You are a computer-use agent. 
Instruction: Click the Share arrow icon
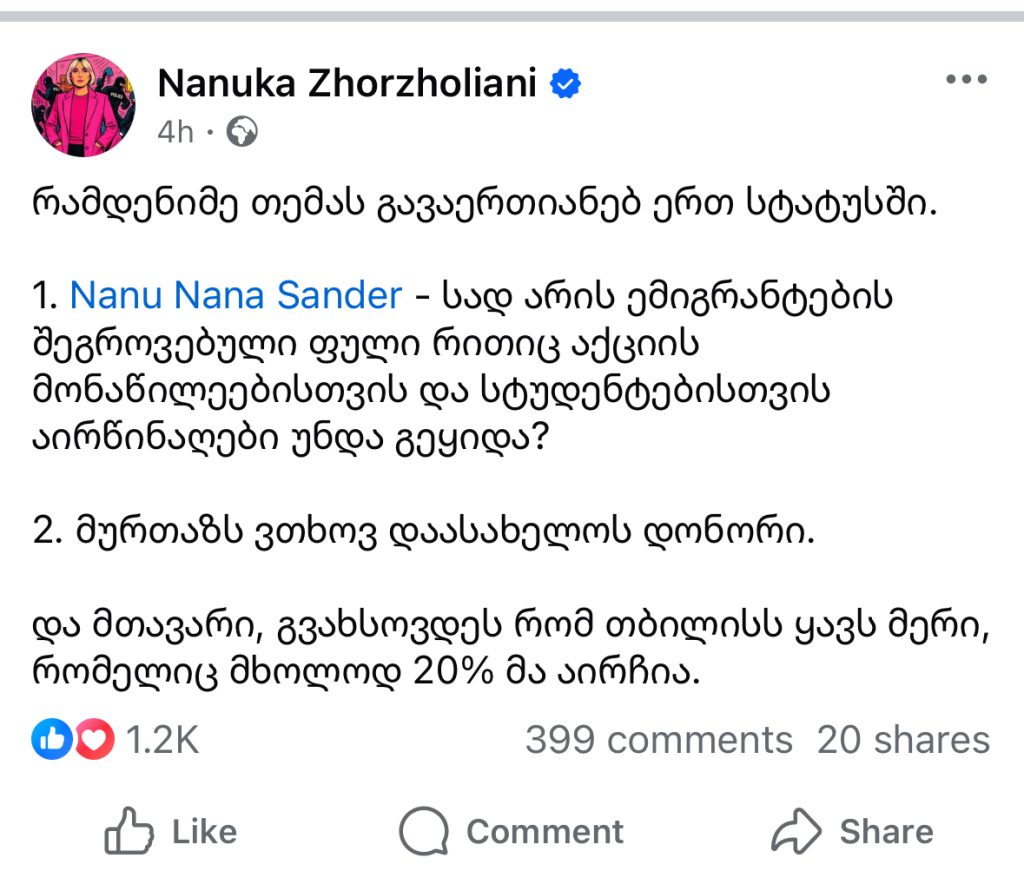796,832
